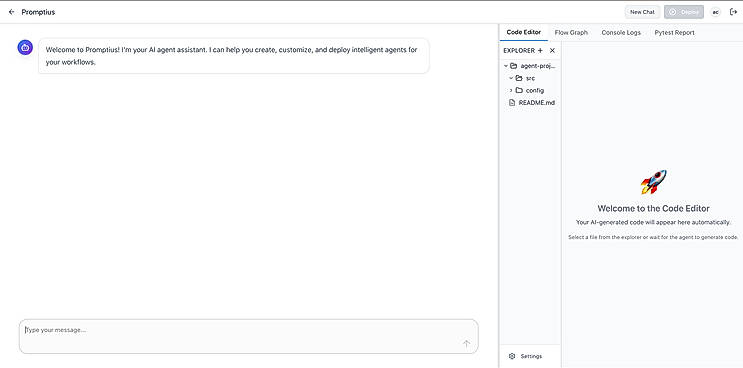This screenshot has width=743, height=368.
Task: Switch to the Flow Graph tab
Action: [571, 33]
